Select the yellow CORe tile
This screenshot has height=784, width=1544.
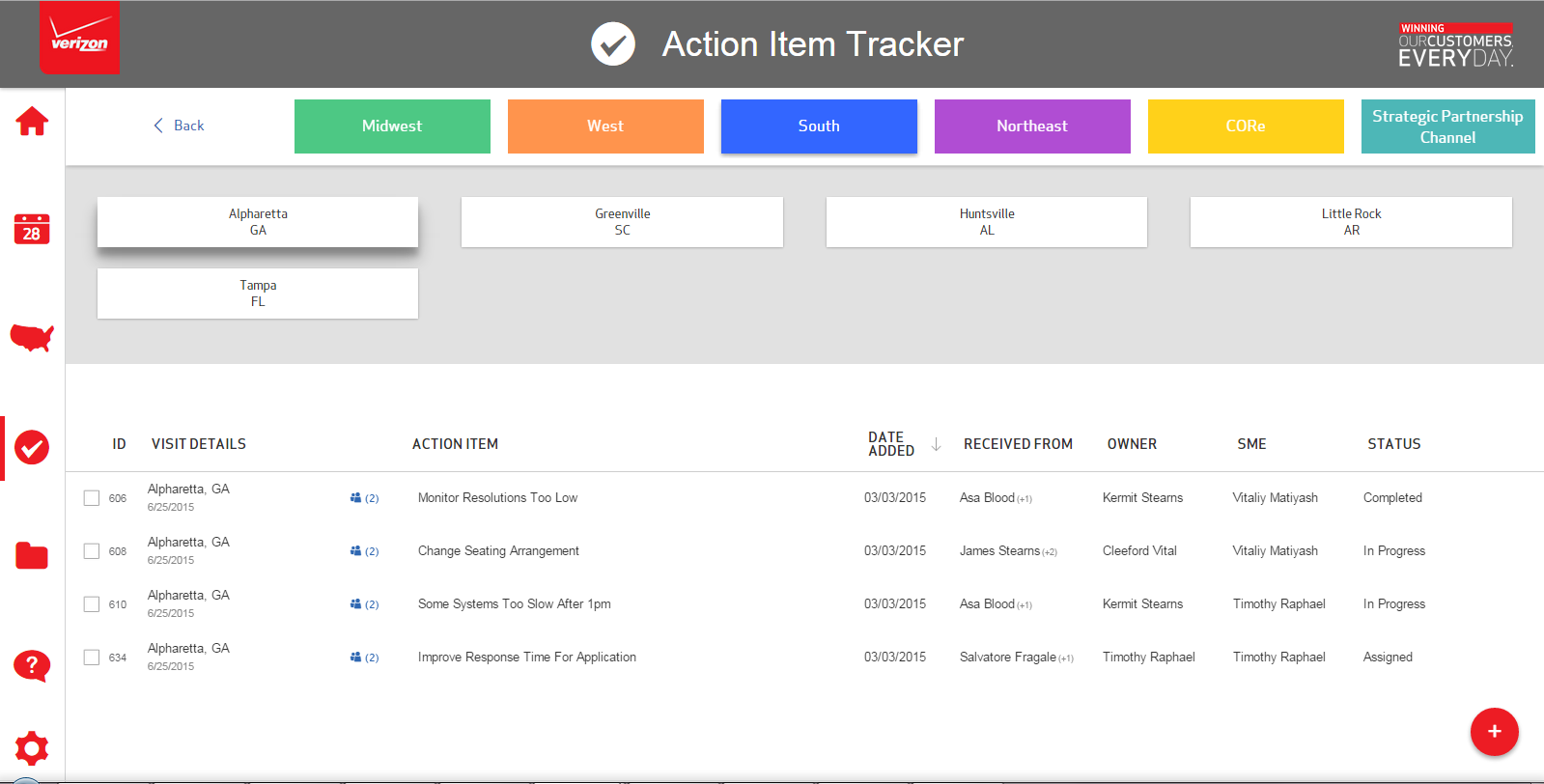pyautogui.click(x=1246, y=126)
